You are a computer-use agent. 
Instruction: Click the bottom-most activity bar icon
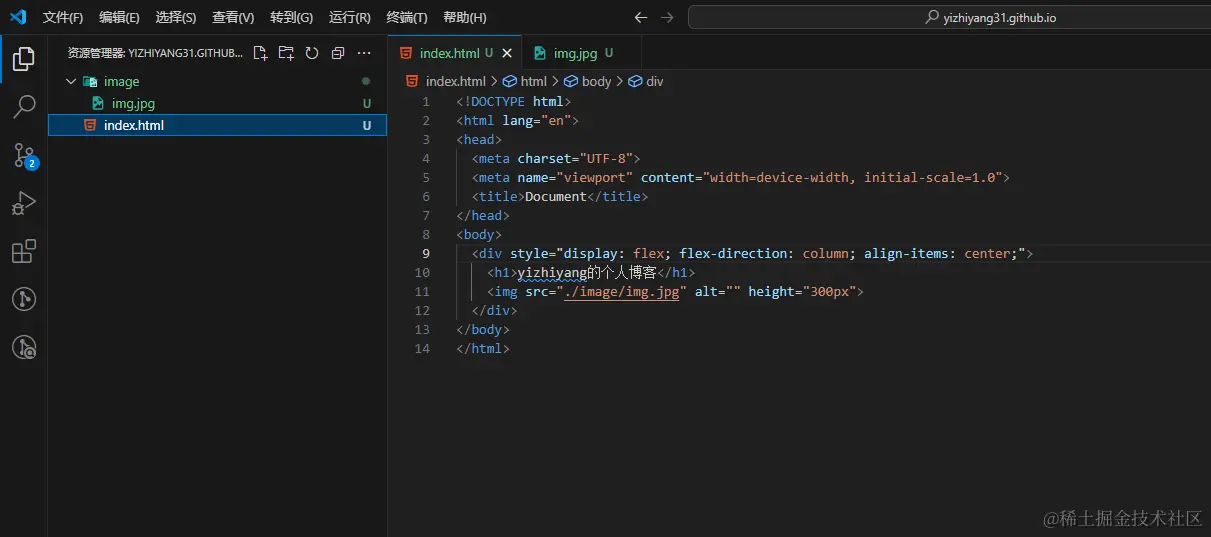[x=24, y=347]
